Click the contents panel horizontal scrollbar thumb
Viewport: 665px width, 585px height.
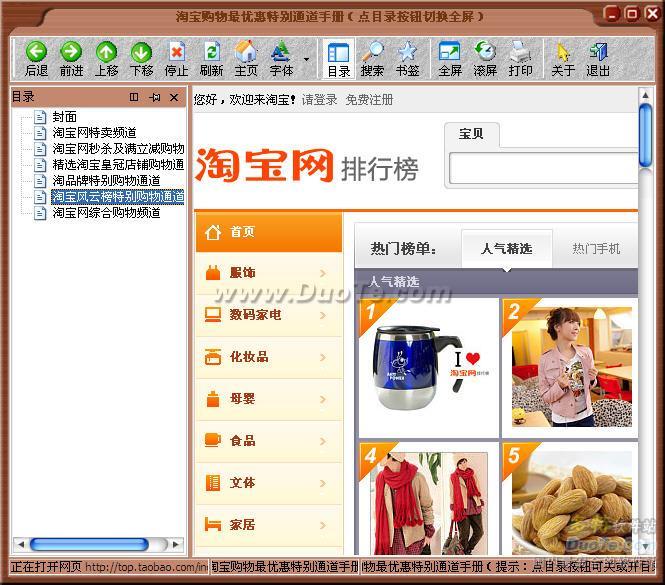[x=89, y=544]
